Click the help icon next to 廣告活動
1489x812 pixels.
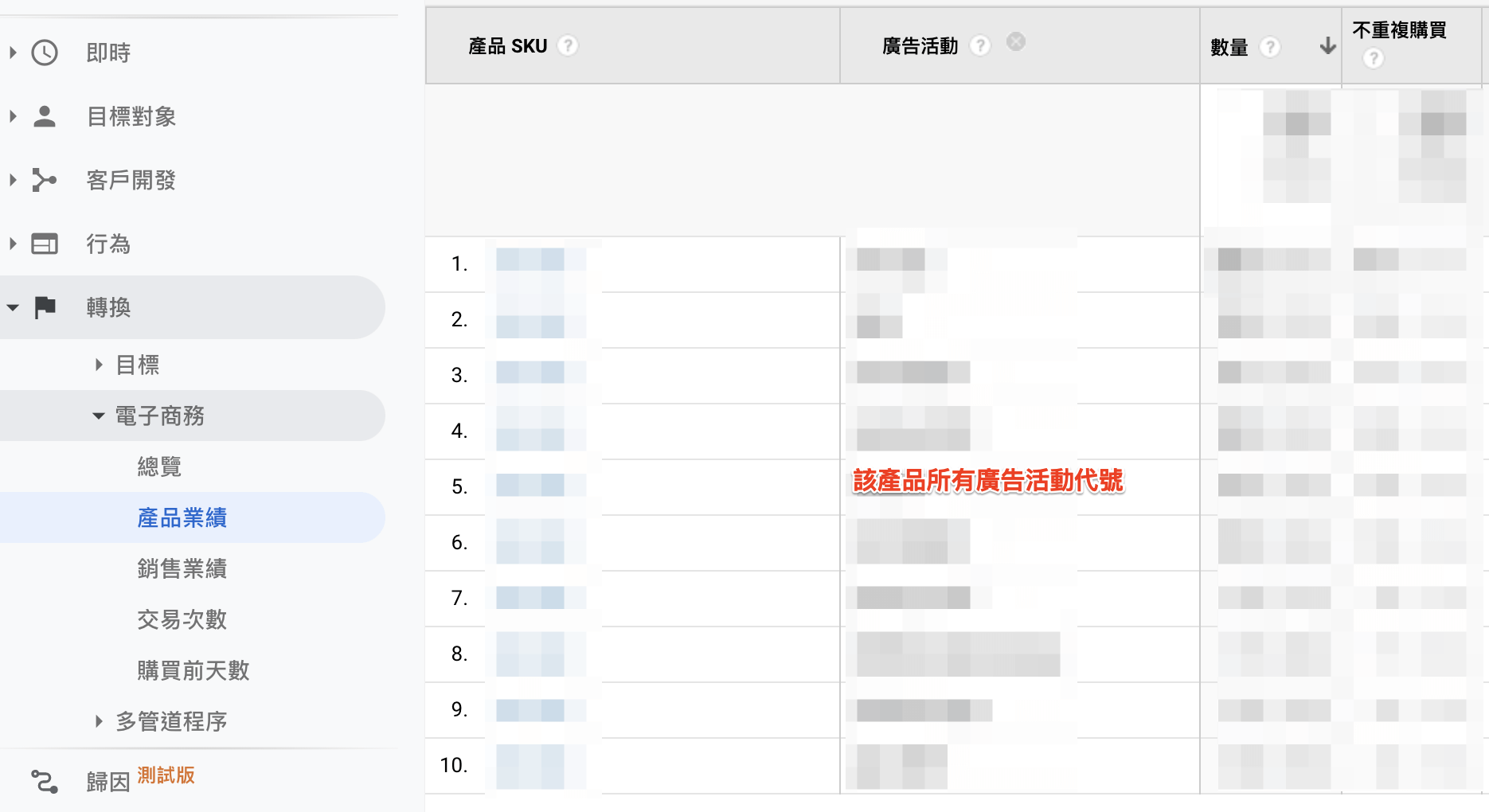click(980, 45)
